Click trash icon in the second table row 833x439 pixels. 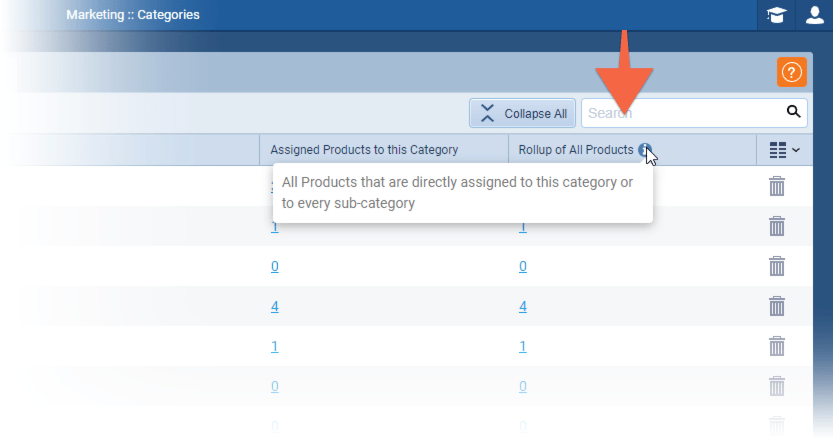tap(777, 226)
